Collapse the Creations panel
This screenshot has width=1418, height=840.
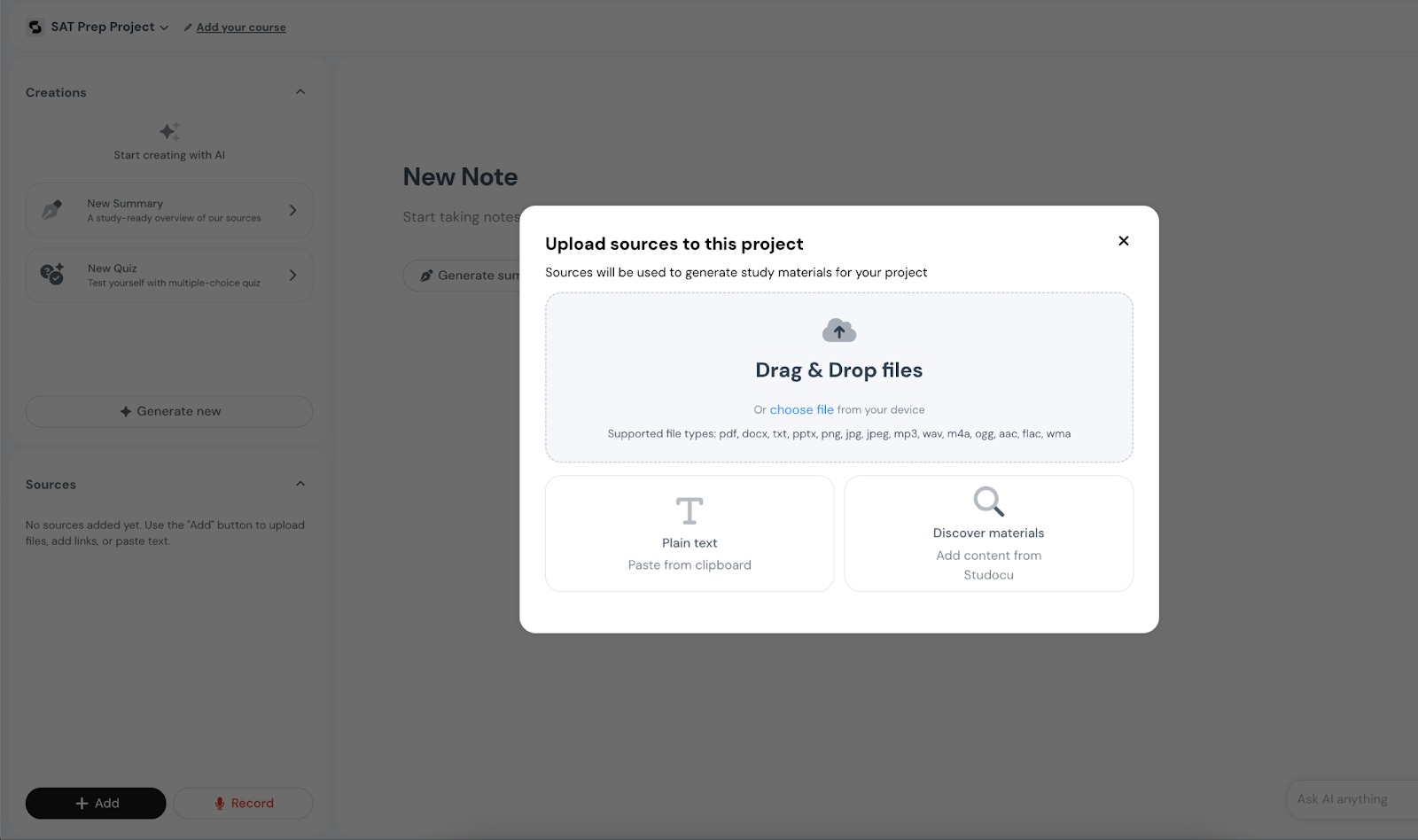pyautogui.click(x=300, y=92)
